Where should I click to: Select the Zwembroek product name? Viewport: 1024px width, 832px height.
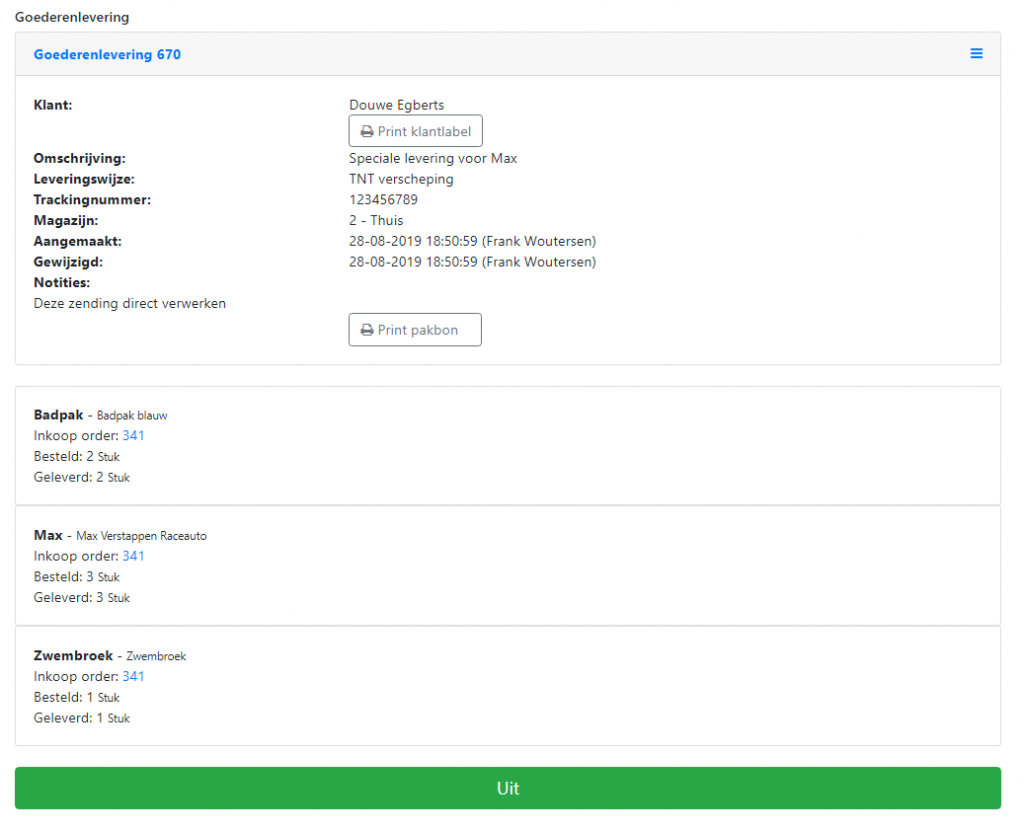point(73,655)
